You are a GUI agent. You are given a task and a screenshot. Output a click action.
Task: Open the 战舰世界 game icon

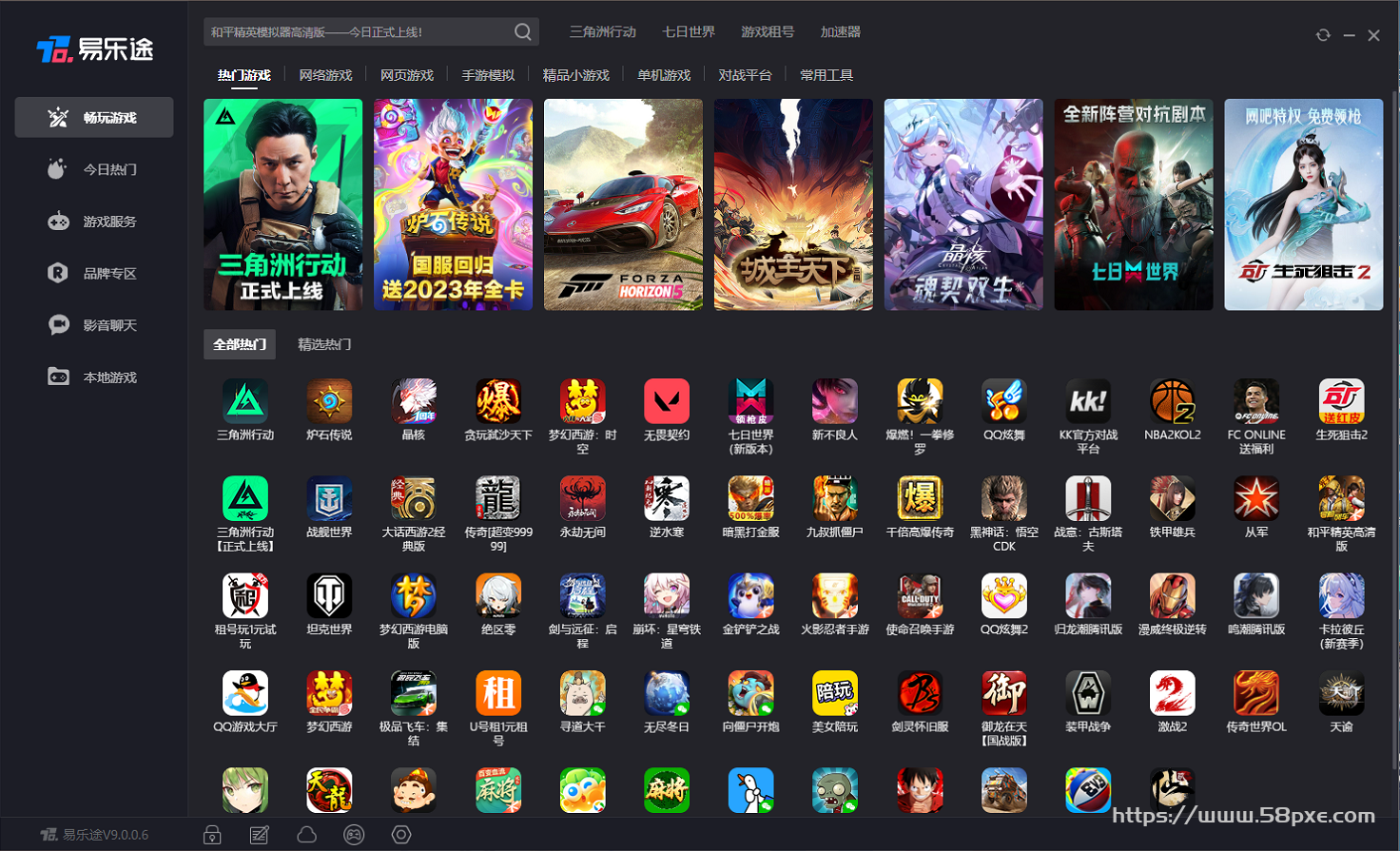coord(329,498)
